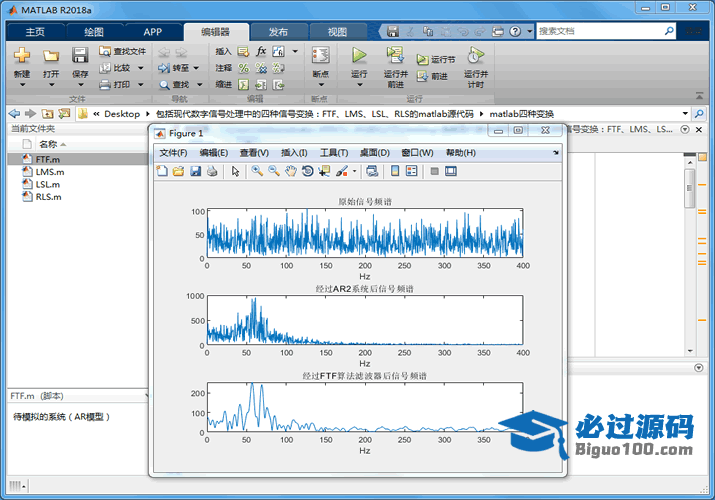Open the 文件(F) menu in Figure 1

[173, 153]
